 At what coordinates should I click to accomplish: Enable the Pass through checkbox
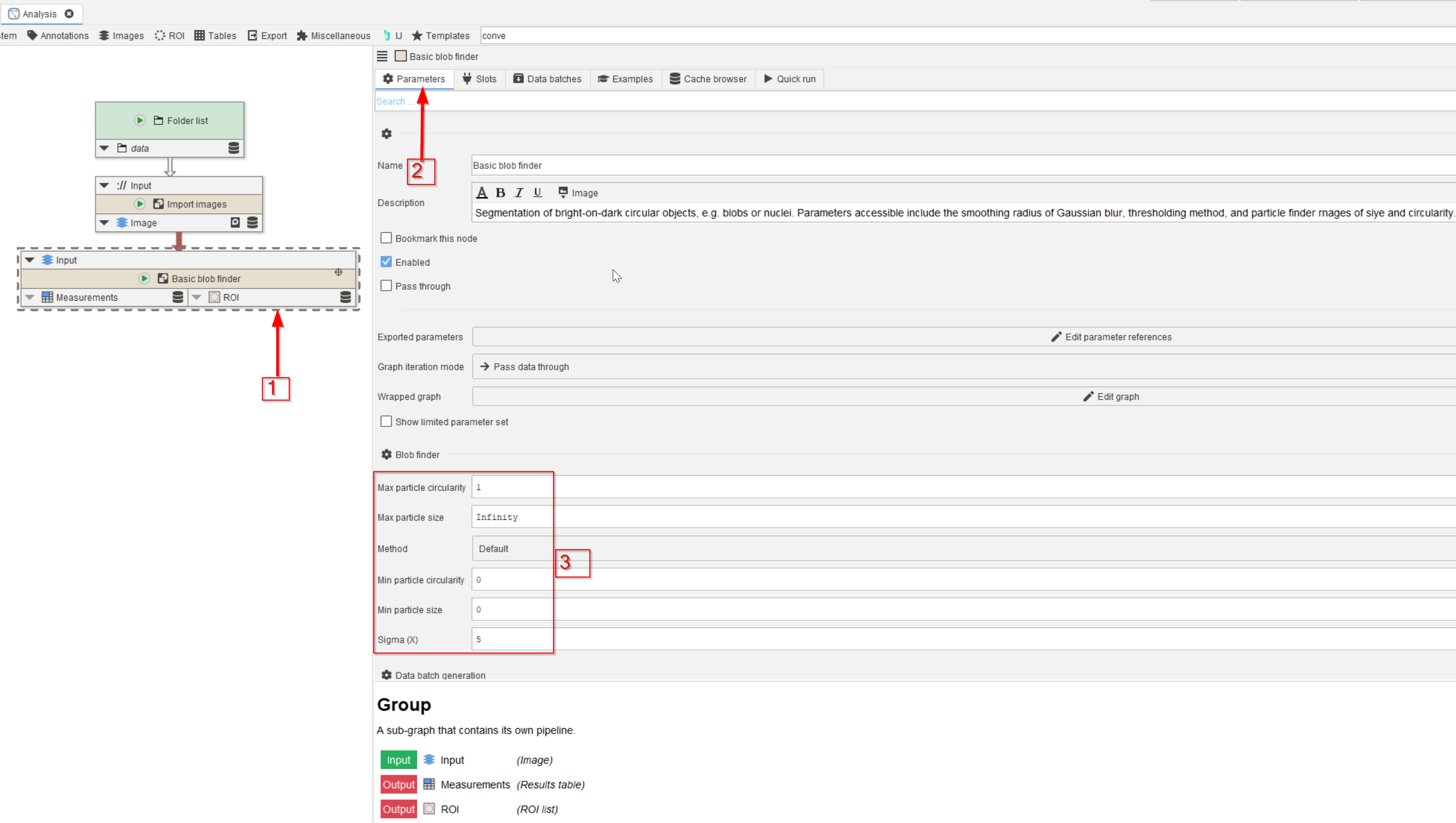(386, 285)
